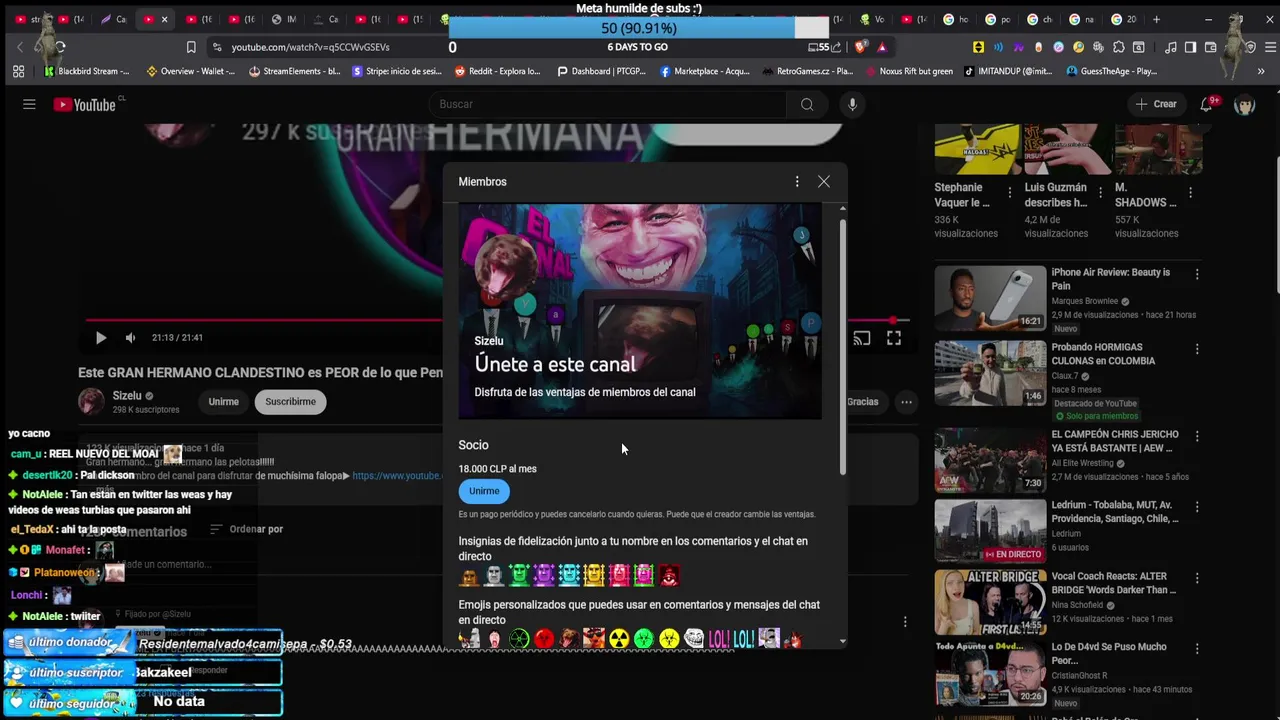
Task: Click the 'Socio' membership tier heading
Action: (473, 445)
